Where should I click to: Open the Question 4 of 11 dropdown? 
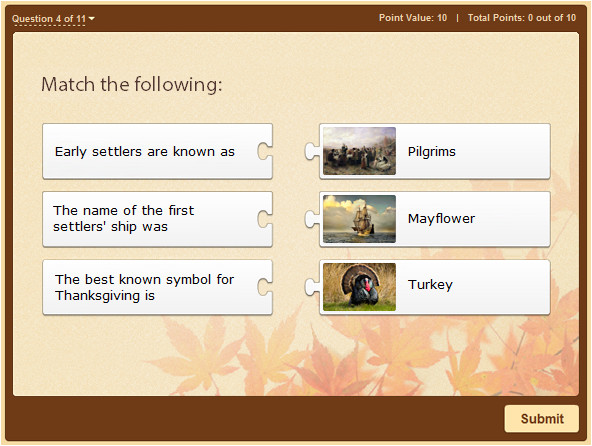pyautogui.click(x=53, y=19)
